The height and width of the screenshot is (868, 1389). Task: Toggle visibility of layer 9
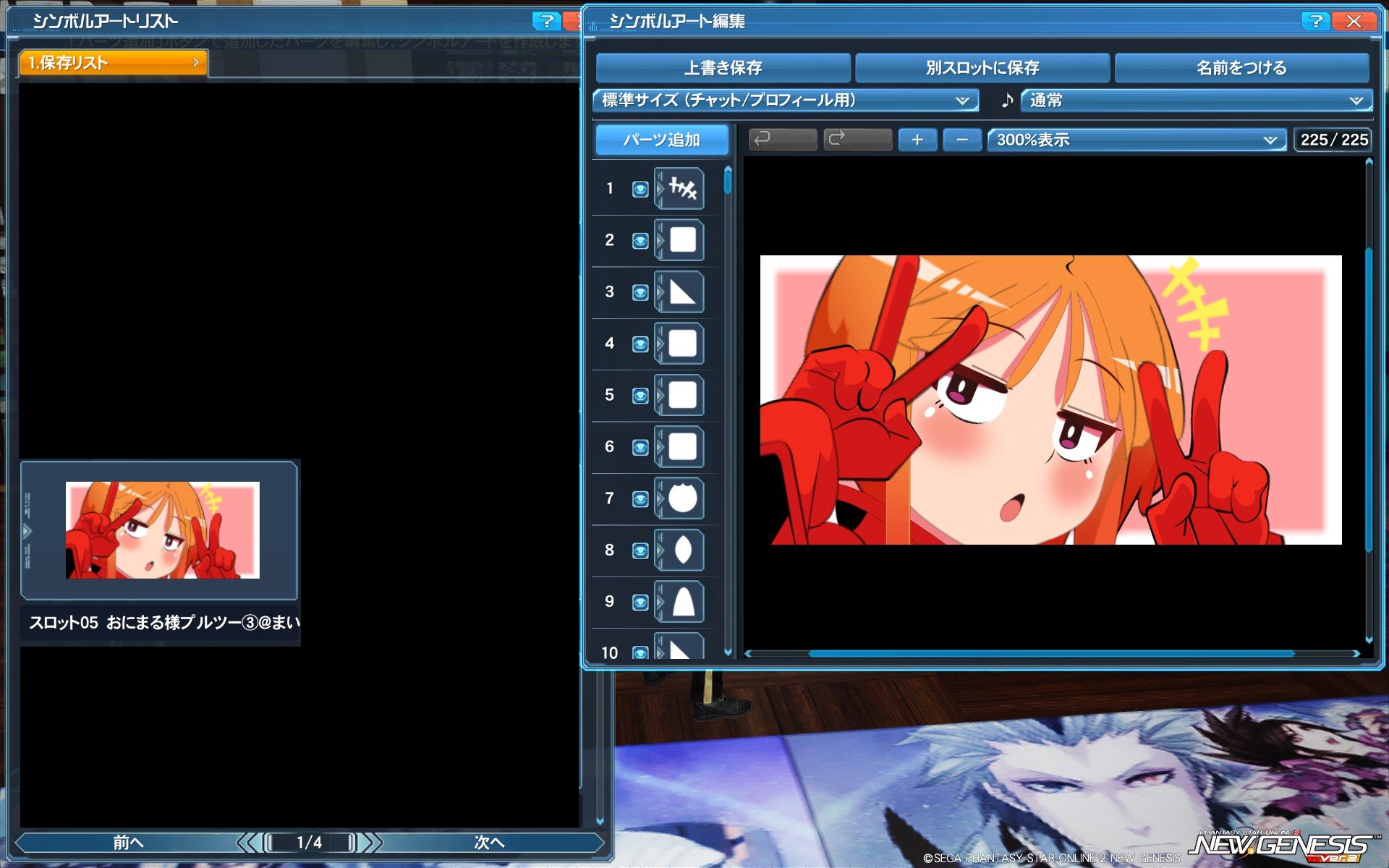640,603
